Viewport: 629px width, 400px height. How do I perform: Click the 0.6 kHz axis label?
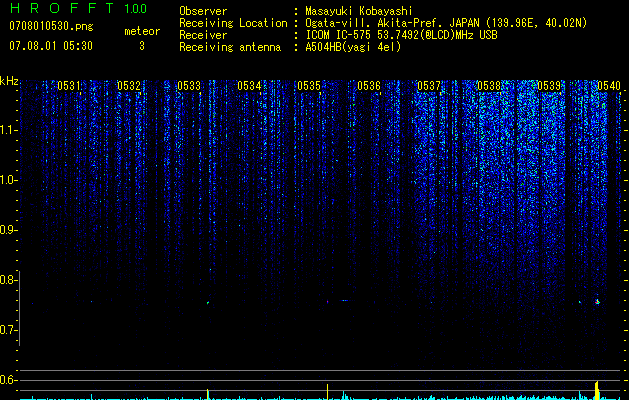coord(7,380)
